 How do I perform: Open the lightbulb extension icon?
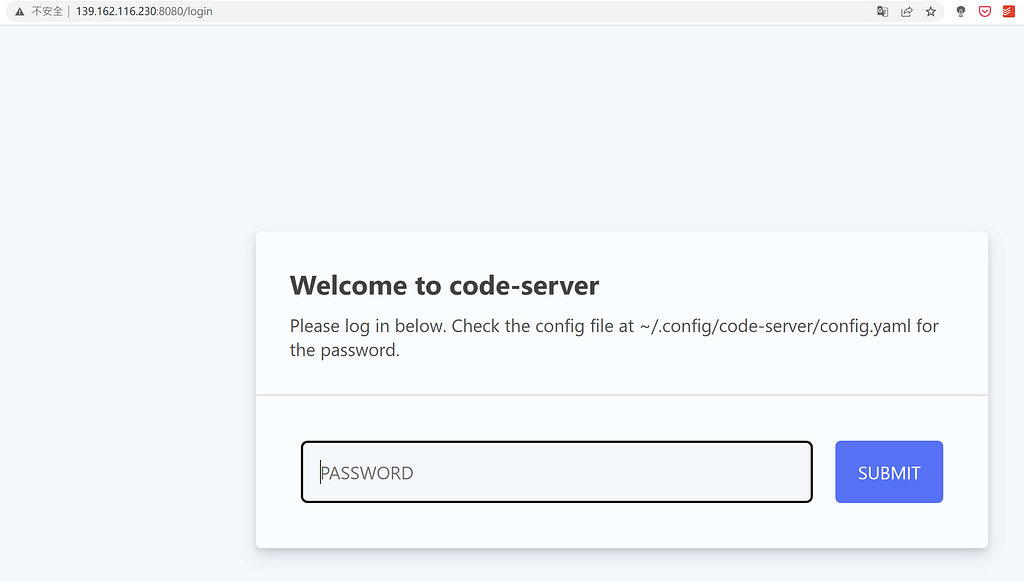coord(961,11)
